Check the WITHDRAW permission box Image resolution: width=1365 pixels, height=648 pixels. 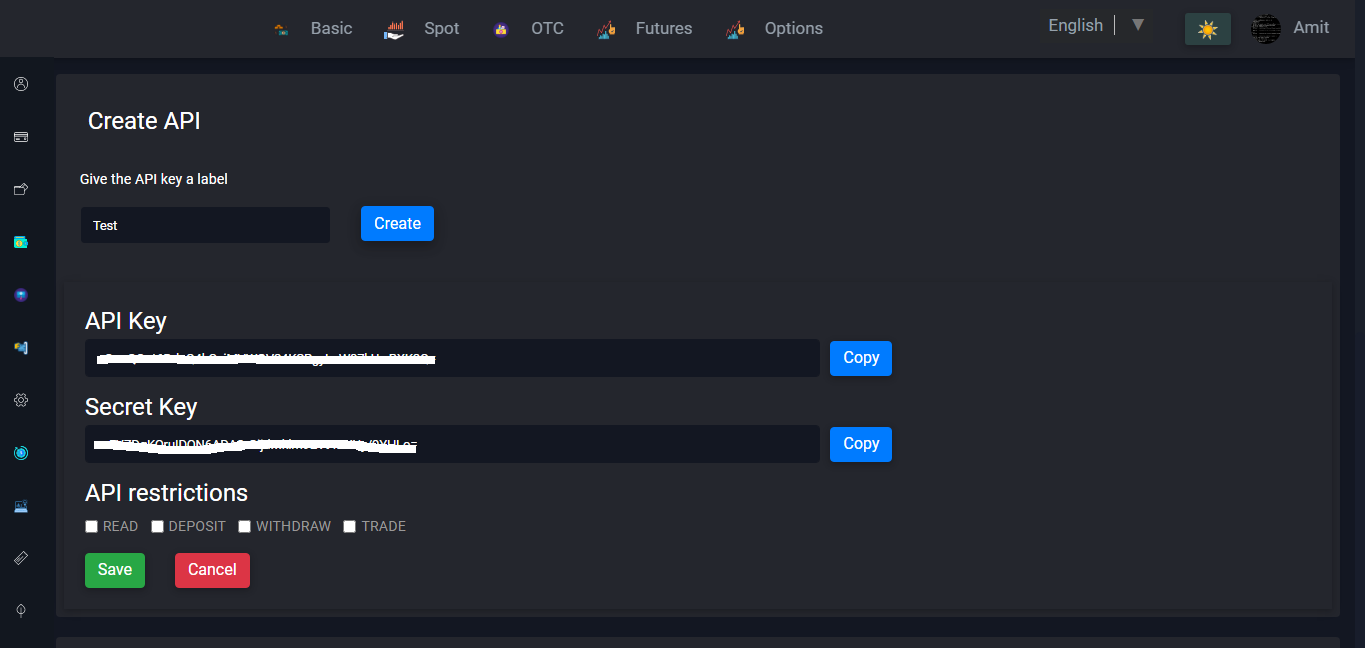(244, 525)
